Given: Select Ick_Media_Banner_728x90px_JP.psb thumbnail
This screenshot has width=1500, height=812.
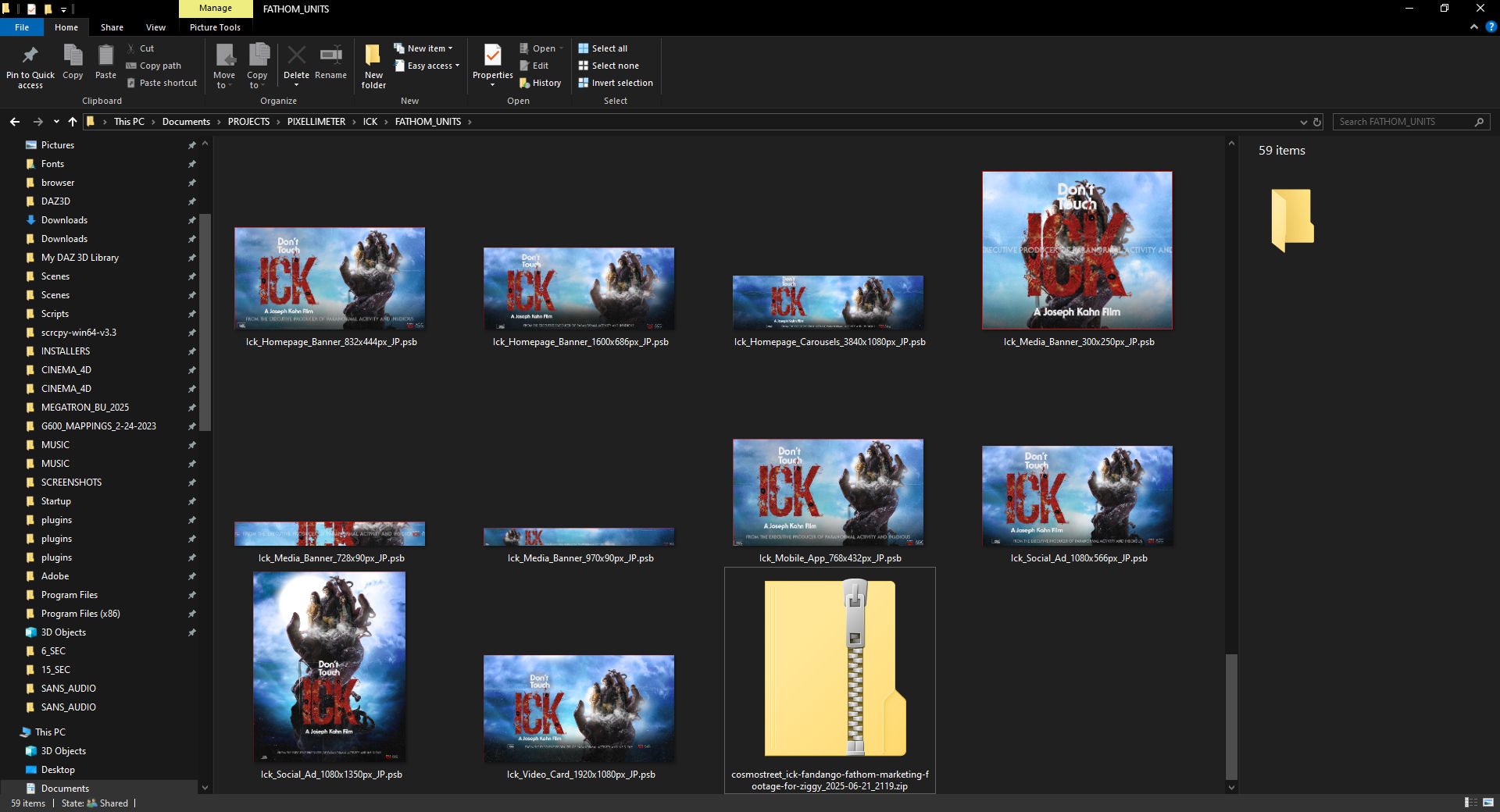Looking at the screenshot, I should tap(330, 534).
